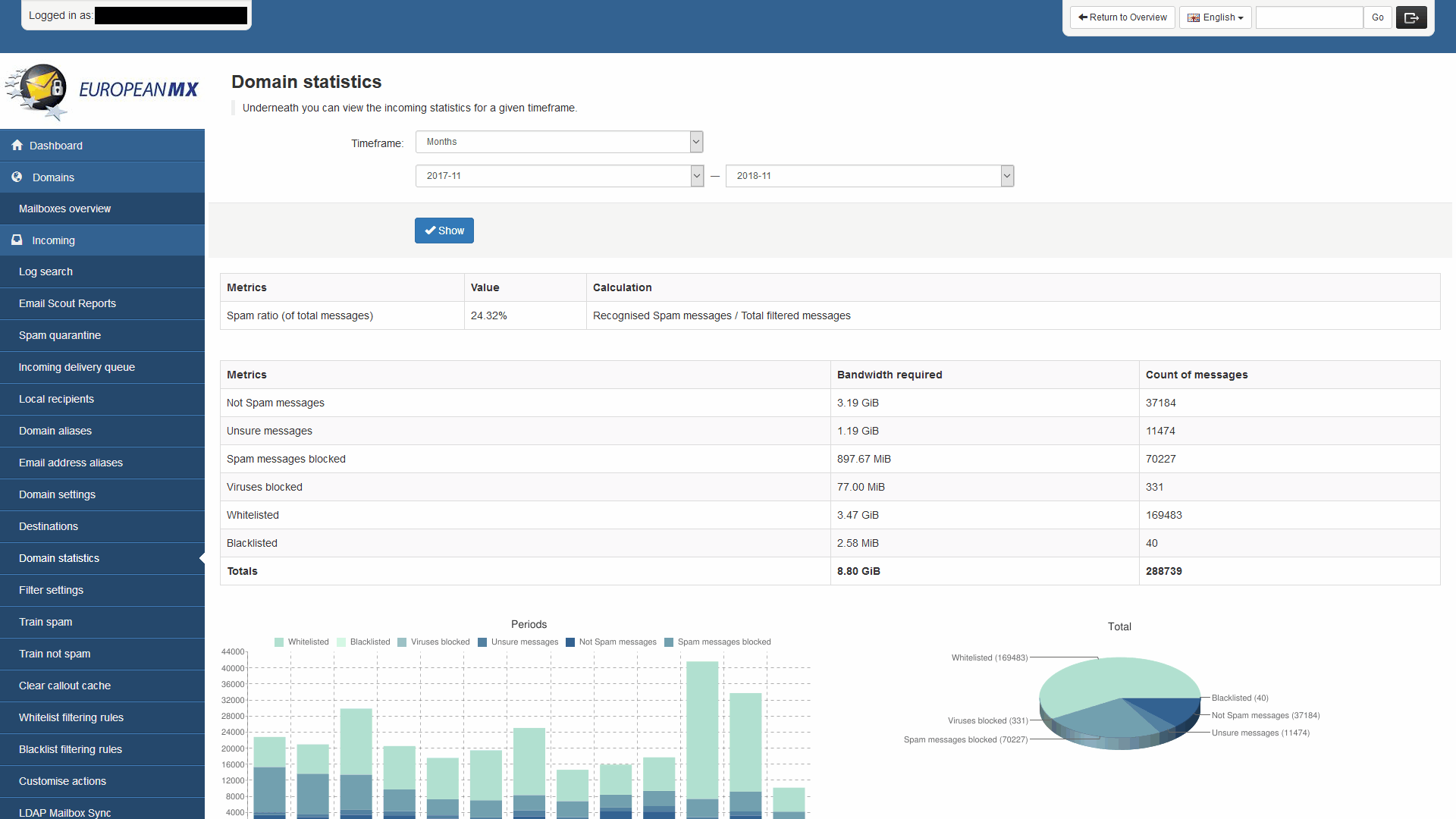Open the 2018-11 end month dropdown
Viewport: 1456px width, 819px height.
(869, 176)
